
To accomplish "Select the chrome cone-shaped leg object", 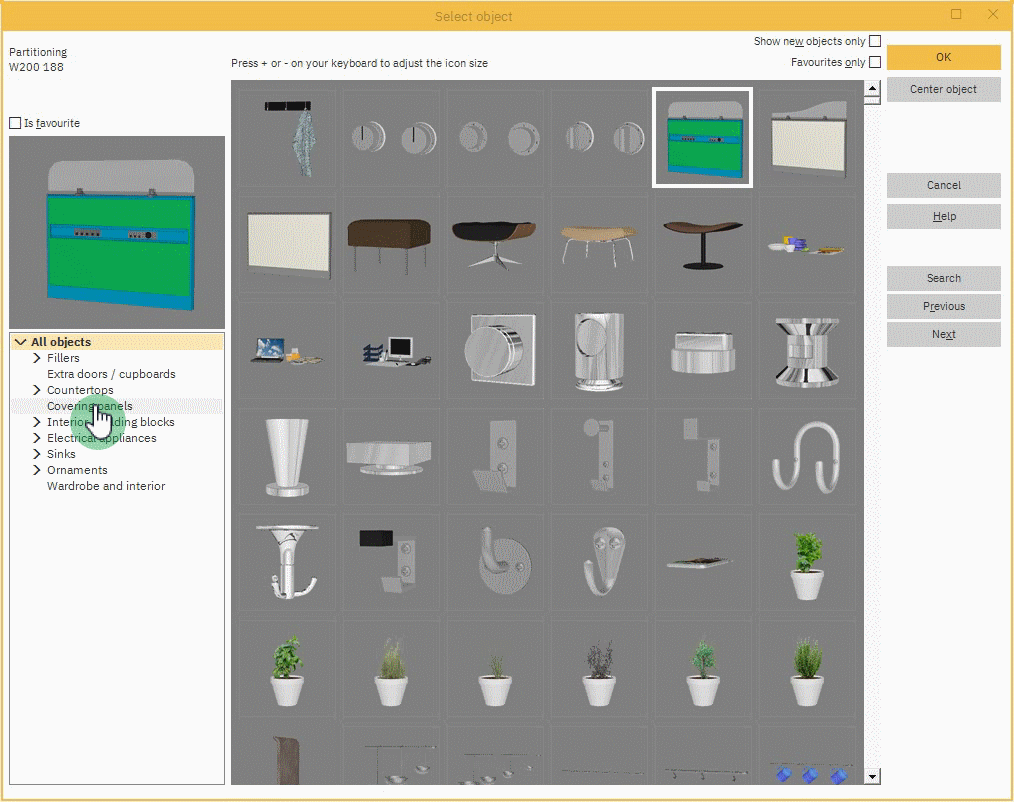I will 289,455.
